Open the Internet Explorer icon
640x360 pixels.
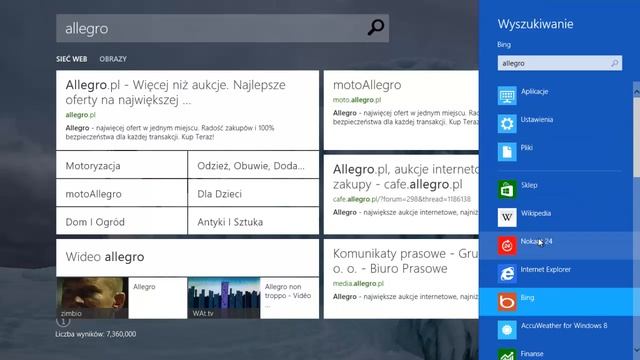tap(507, 274)
